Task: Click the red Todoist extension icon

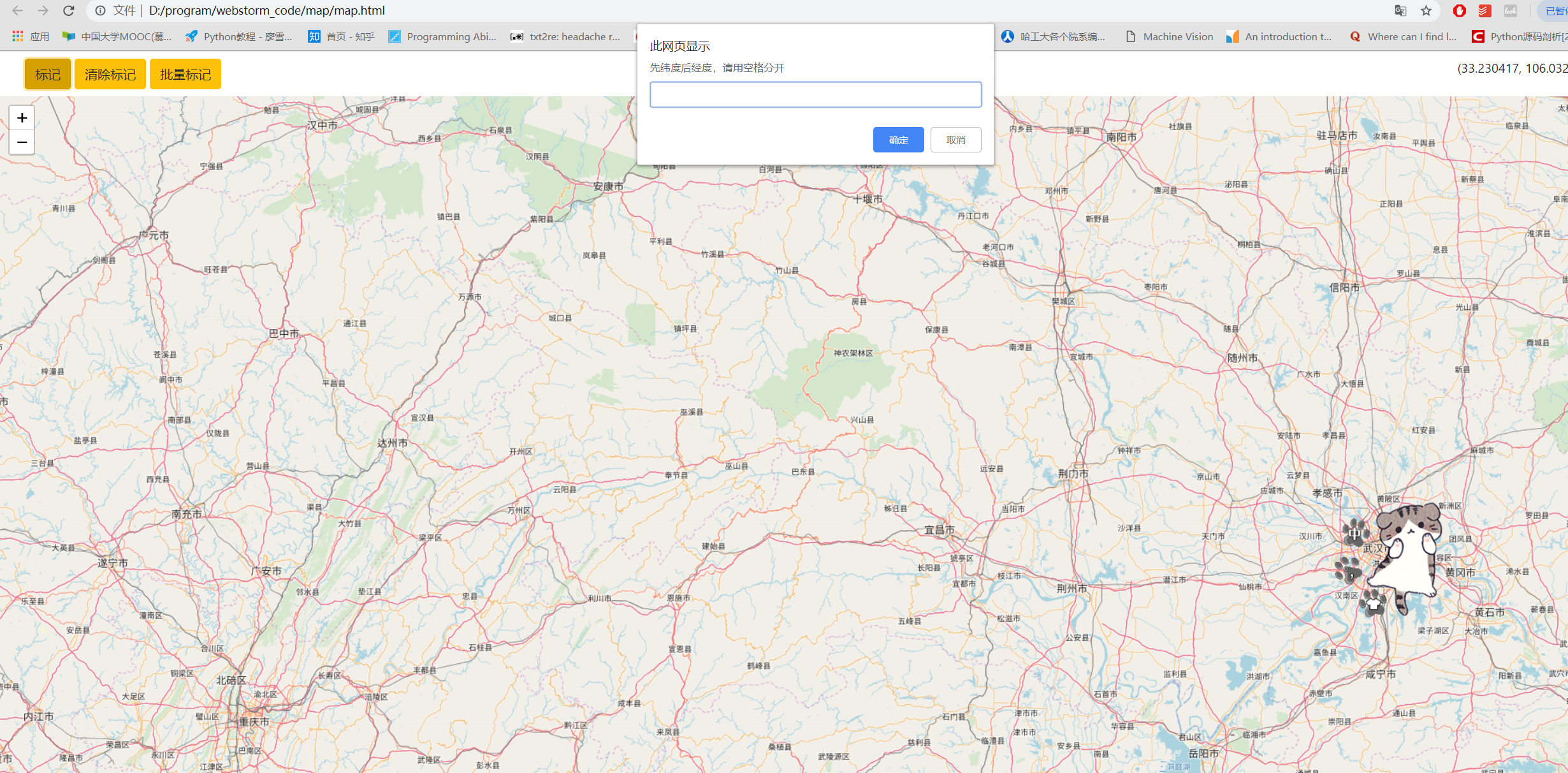Action: click(1485, 11)
